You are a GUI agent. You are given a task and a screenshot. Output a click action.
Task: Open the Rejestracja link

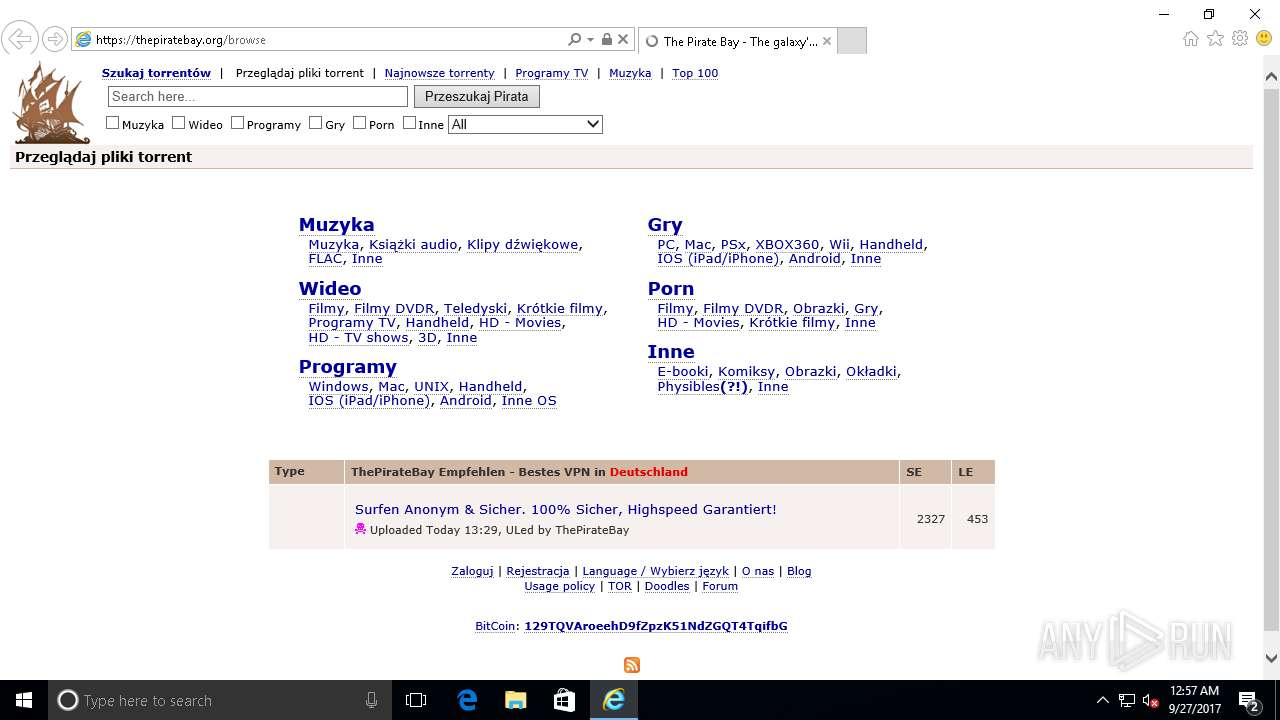coord(538,571)
